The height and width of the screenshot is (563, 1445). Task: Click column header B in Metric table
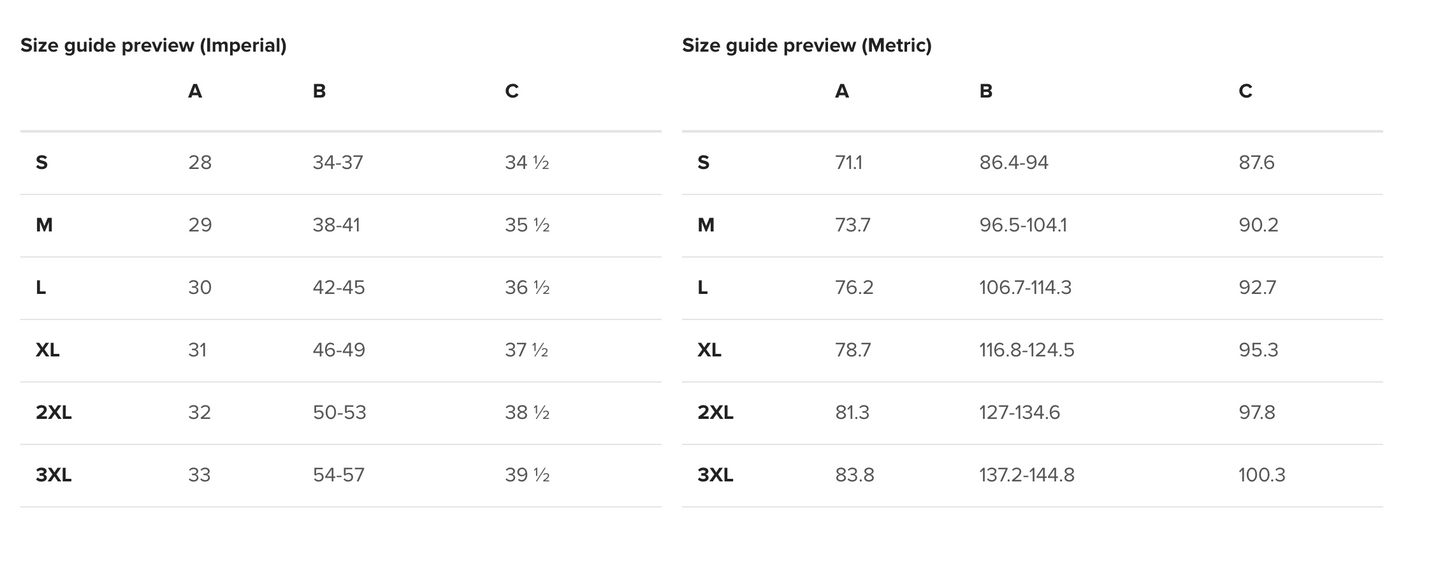[x=986, y=92]
